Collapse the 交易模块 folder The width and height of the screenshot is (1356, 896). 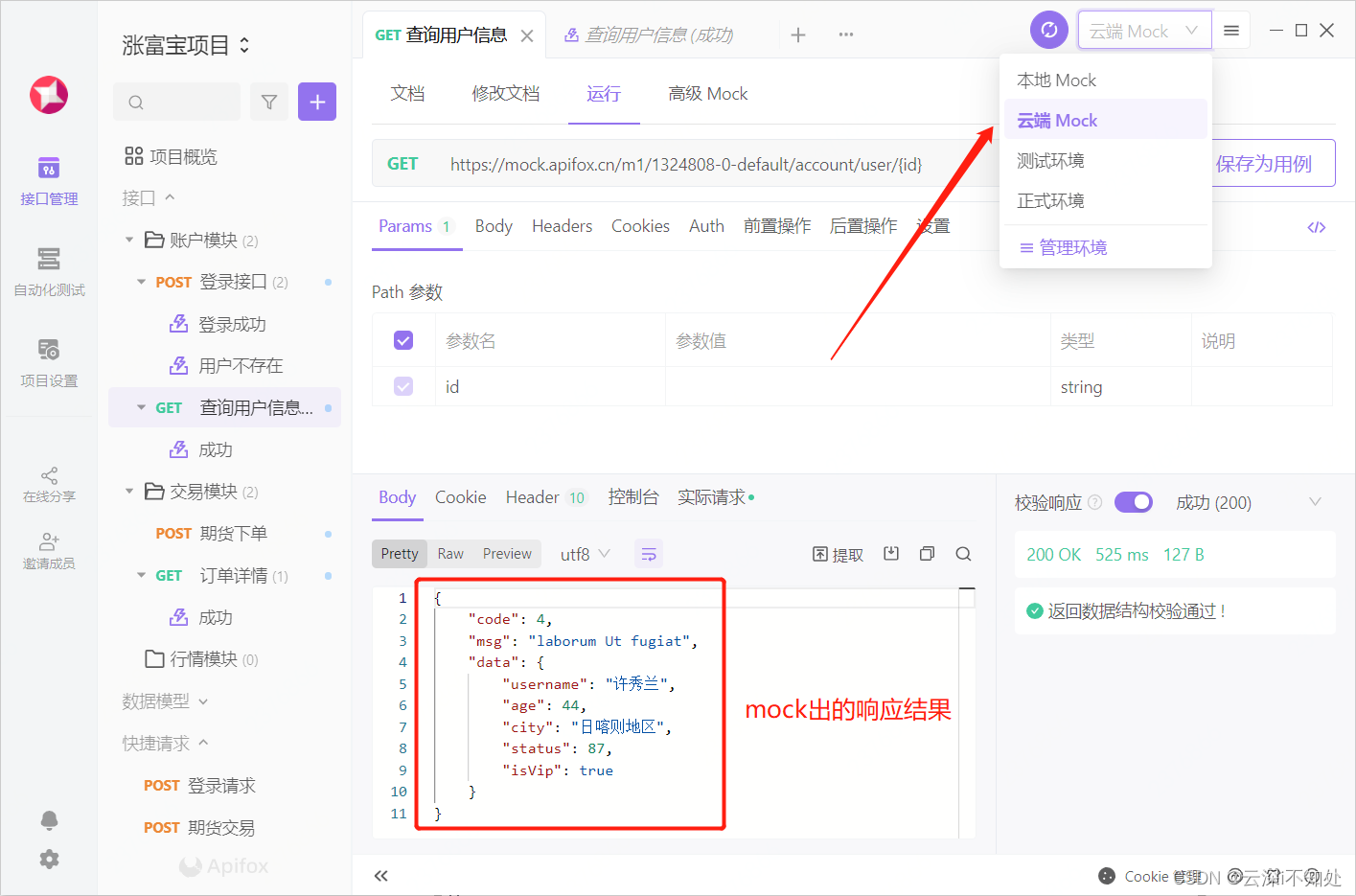click(129, 492)
